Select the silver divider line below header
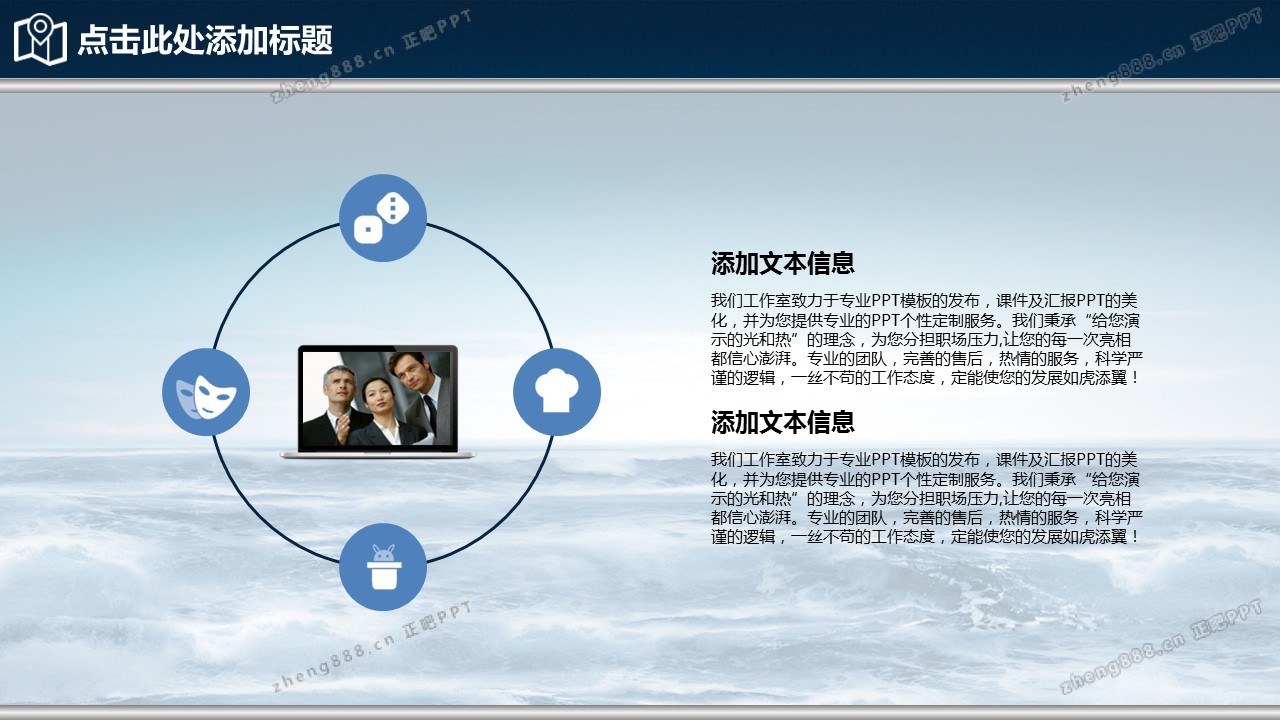1280x720 pixels. [640, 87]
